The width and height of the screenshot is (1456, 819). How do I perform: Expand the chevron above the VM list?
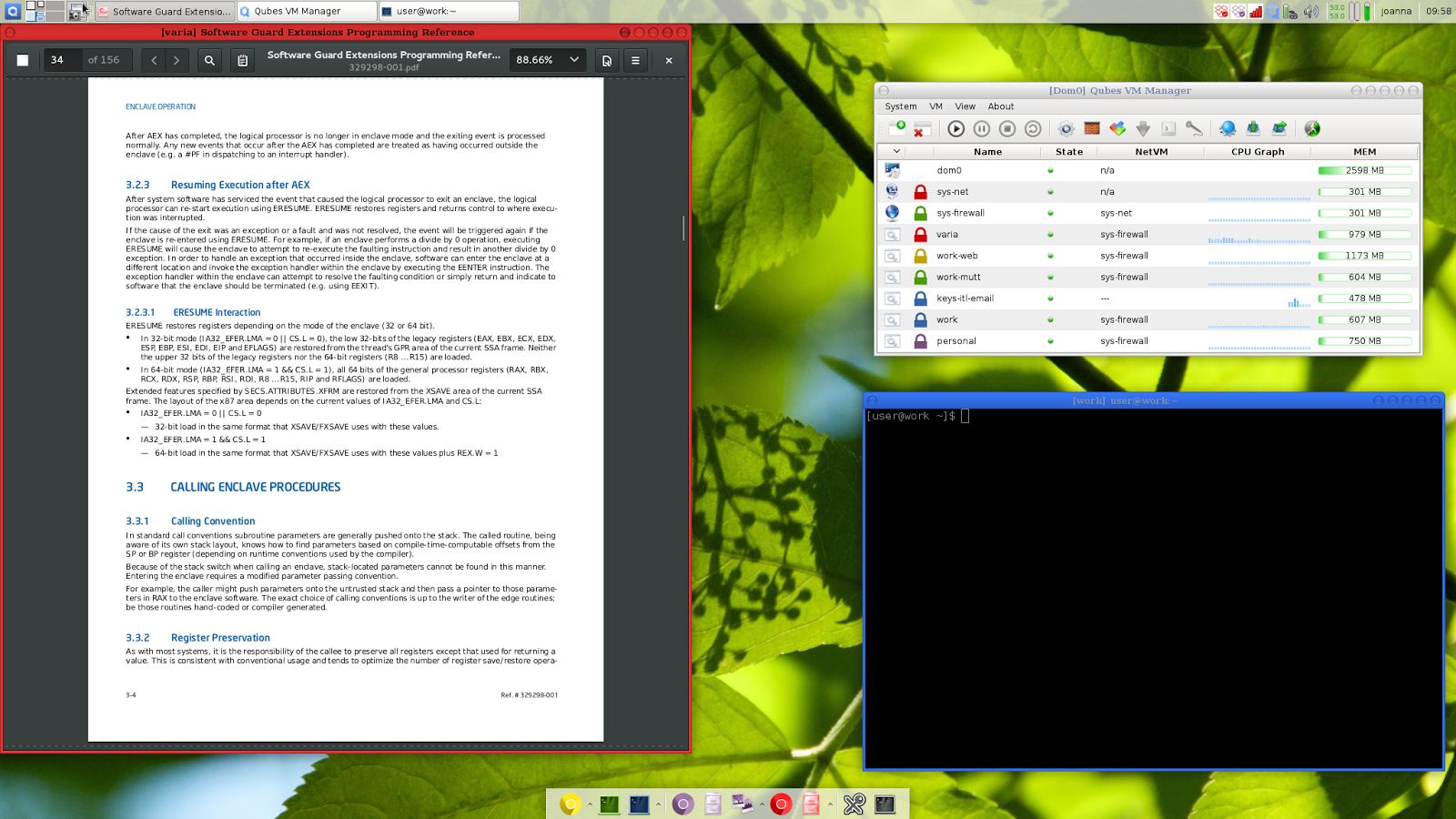tap(895, 151)
